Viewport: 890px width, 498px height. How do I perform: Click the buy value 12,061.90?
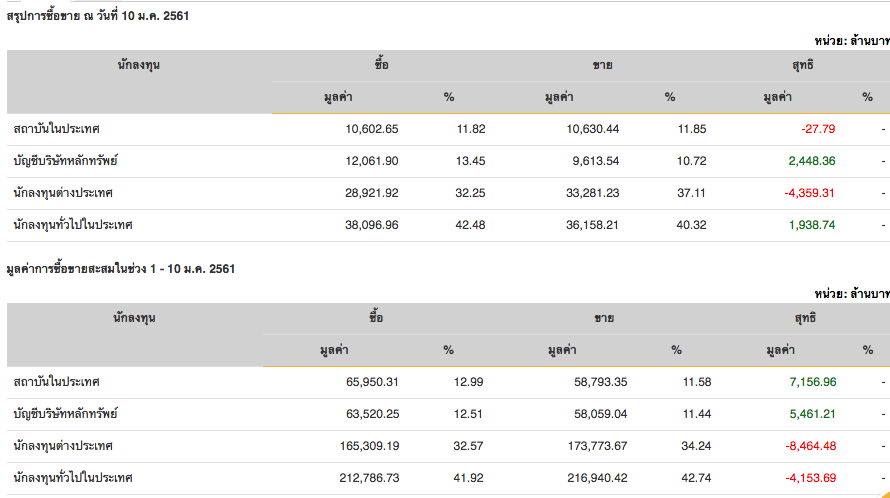(371, 161)
